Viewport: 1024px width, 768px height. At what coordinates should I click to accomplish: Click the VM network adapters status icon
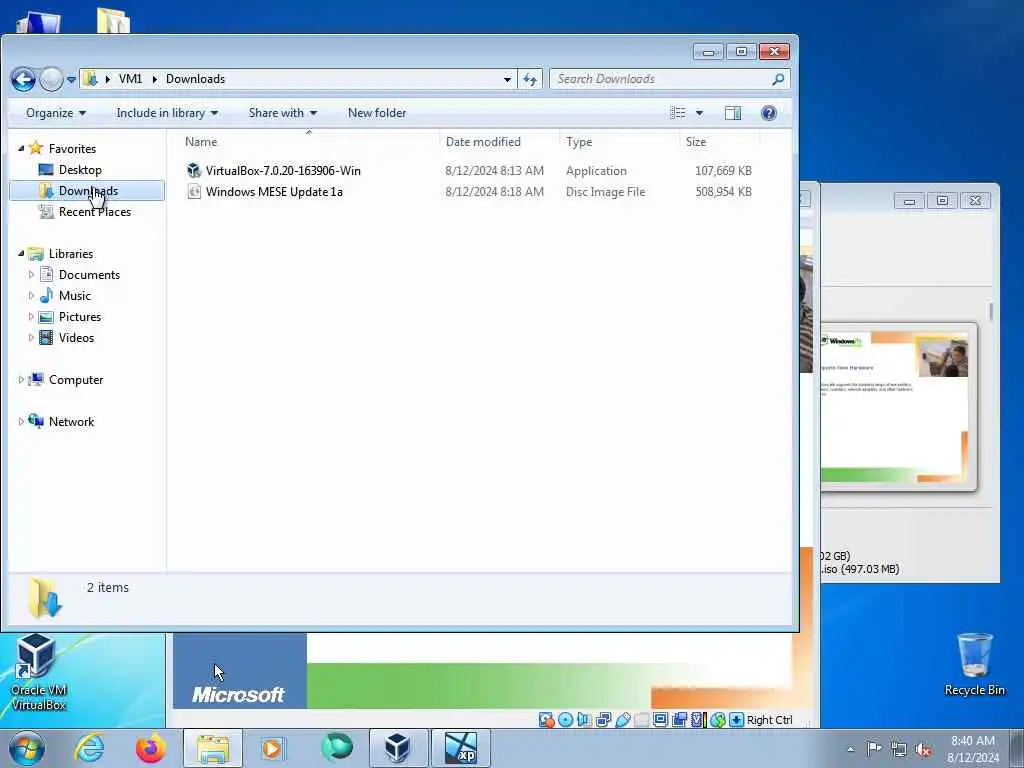(603, 720)
